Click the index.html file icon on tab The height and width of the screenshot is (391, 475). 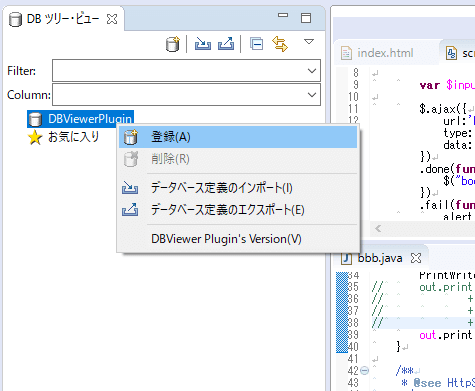346,53
